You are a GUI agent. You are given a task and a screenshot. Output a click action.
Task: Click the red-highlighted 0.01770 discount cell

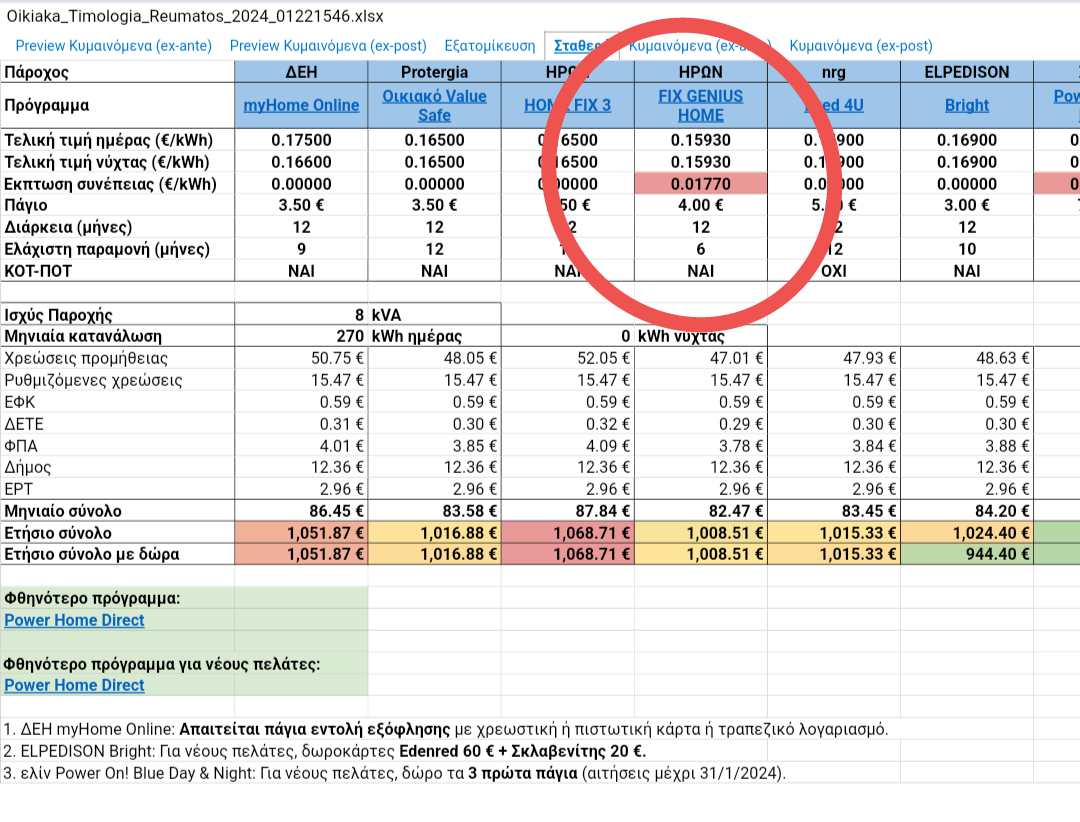[700, 184]
